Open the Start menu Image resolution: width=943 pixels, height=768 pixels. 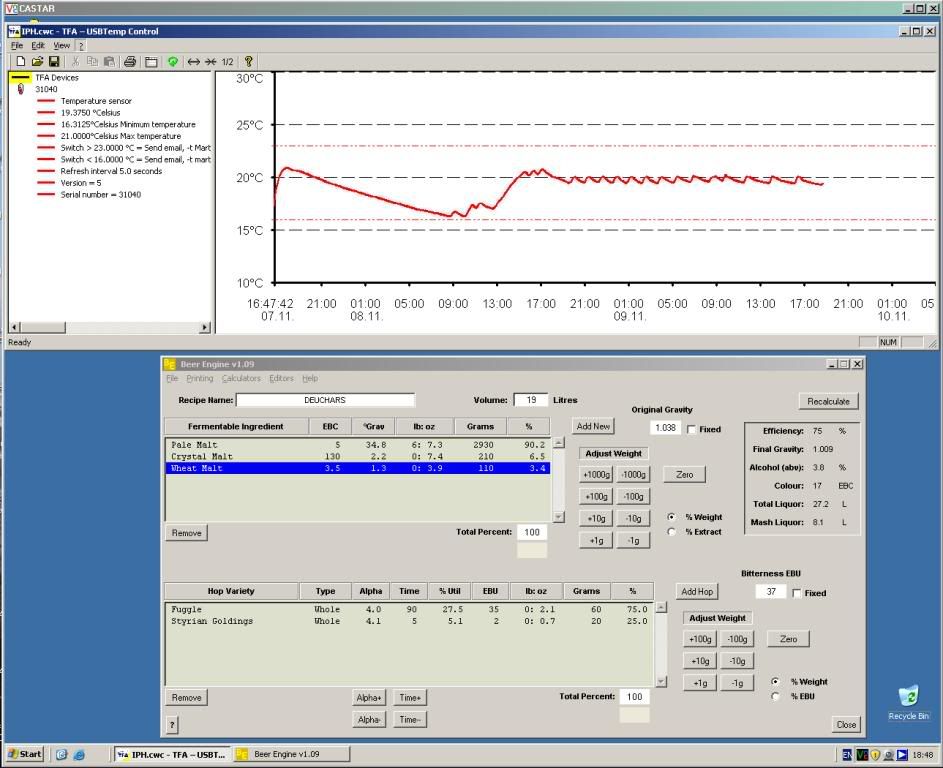click(24, 754)
